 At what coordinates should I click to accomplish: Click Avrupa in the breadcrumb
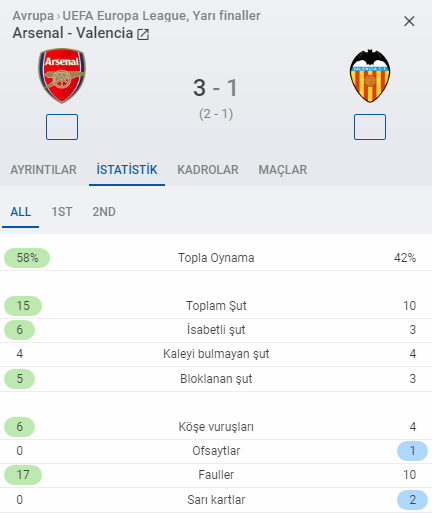tap(33, 16)
